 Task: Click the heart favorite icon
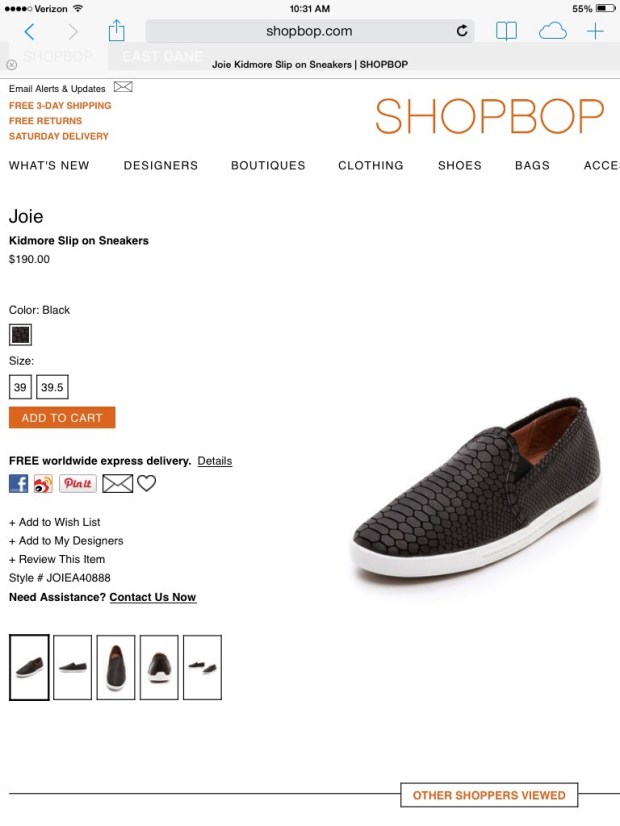pyautogui.click(x=146, y=483)
